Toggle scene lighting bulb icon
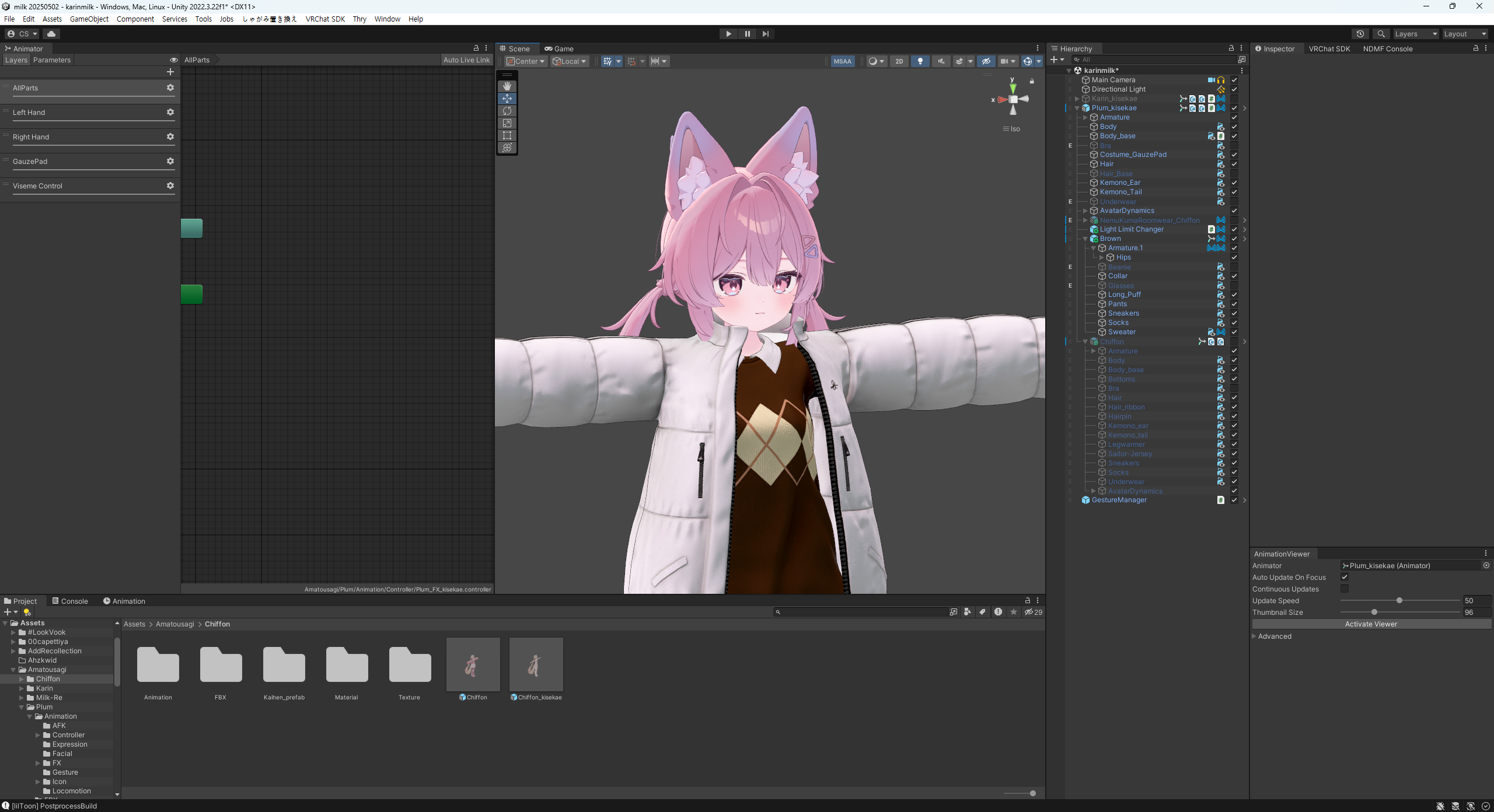 click(x=920, y=61)
